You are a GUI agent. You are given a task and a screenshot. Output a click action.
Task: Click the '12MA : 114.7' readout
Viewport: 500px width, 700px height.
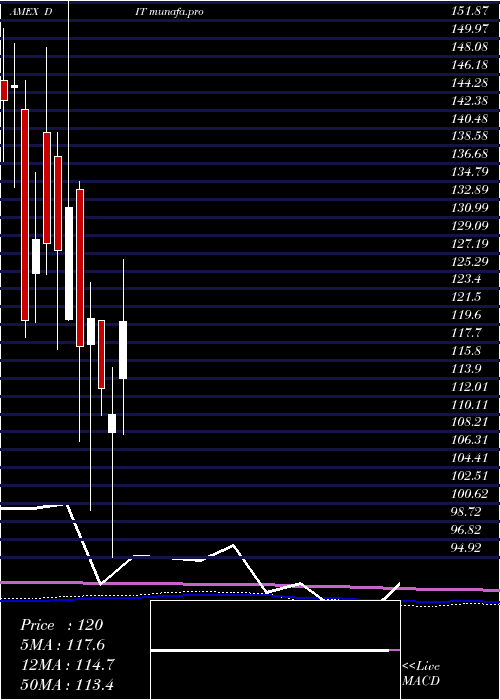coord(68,665)
